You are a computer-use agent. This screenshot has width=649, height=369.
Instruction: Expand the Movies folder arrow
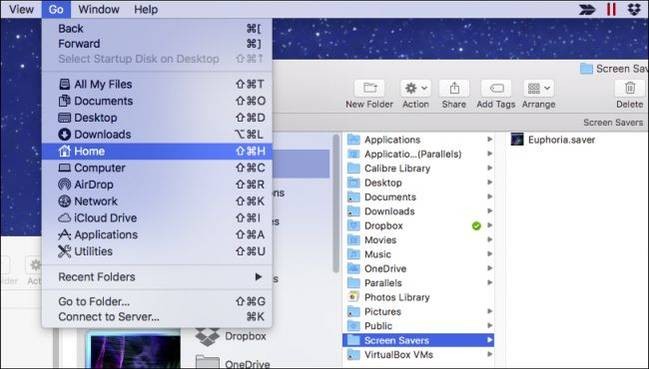[490, 240]
